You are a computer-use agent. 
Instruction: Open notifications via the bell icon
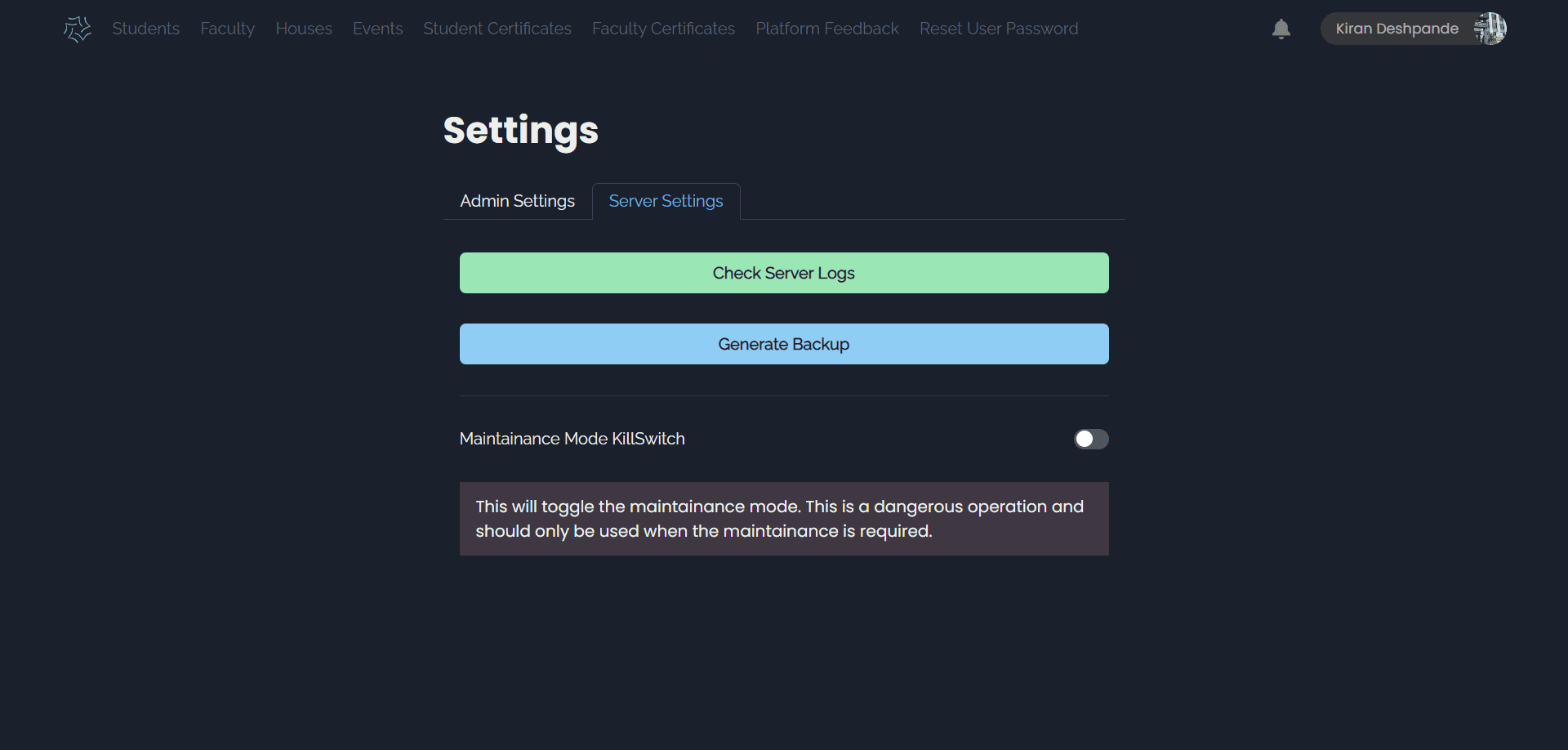tap(1281, 29)
